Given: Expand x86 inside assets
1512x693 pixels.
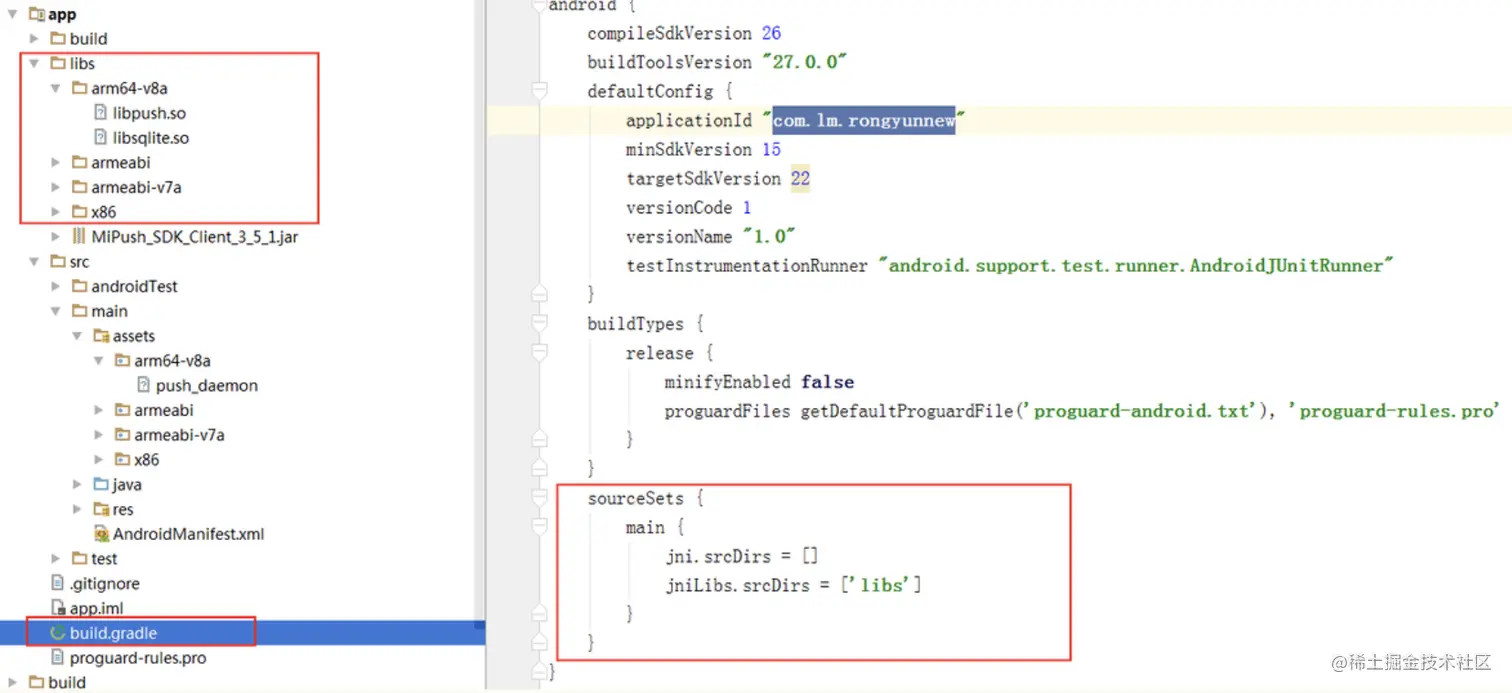Looking at the screenshot, I should click(x=98, y=460).
